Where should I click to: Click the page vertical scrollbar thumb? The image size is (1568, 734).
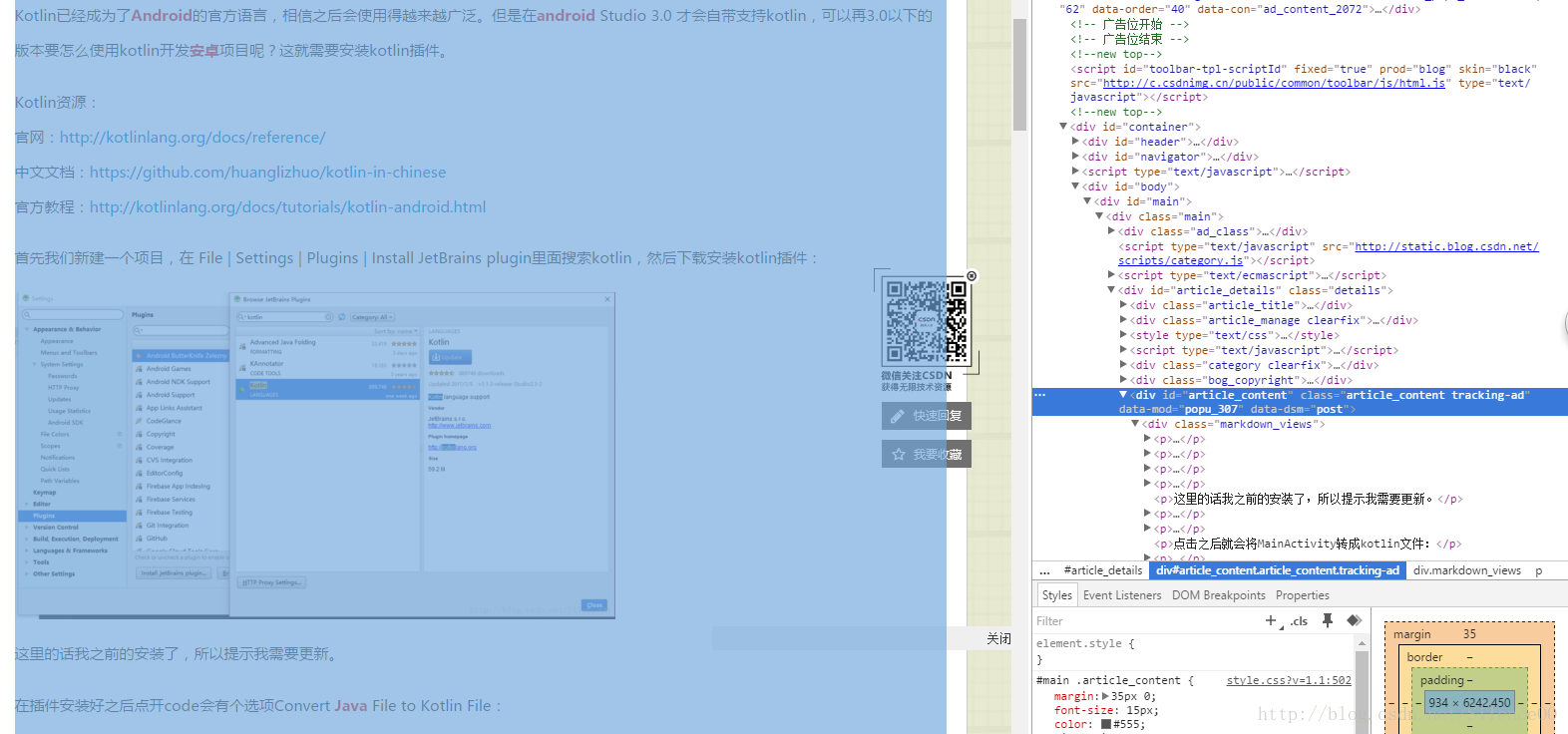click(x=1019, y=75)
